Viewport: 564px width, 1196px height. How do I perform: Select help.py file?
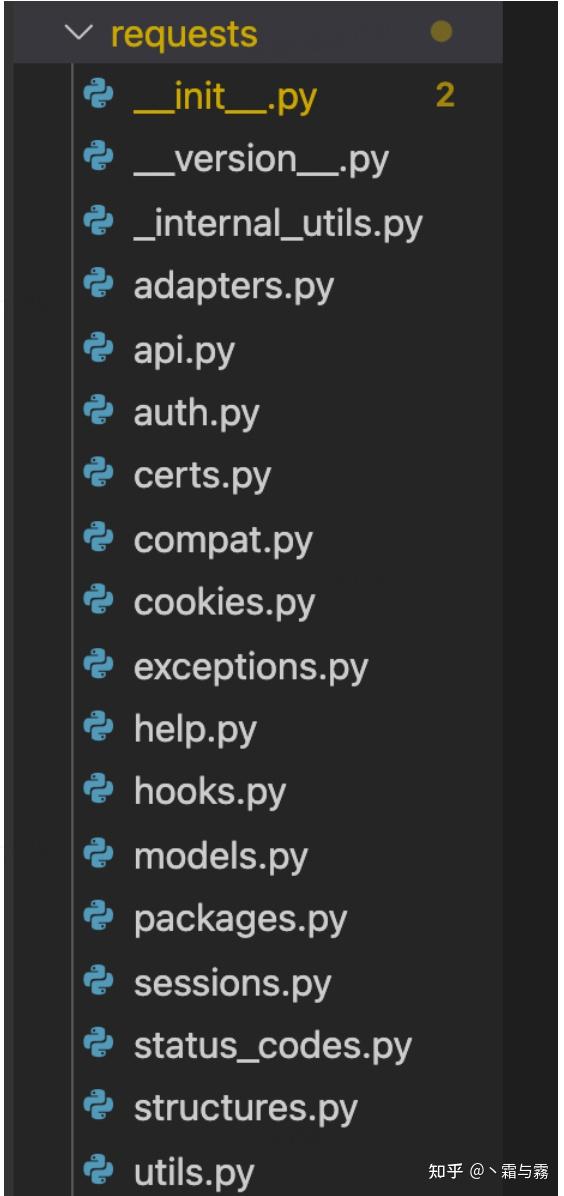click(x=195, y=730)
